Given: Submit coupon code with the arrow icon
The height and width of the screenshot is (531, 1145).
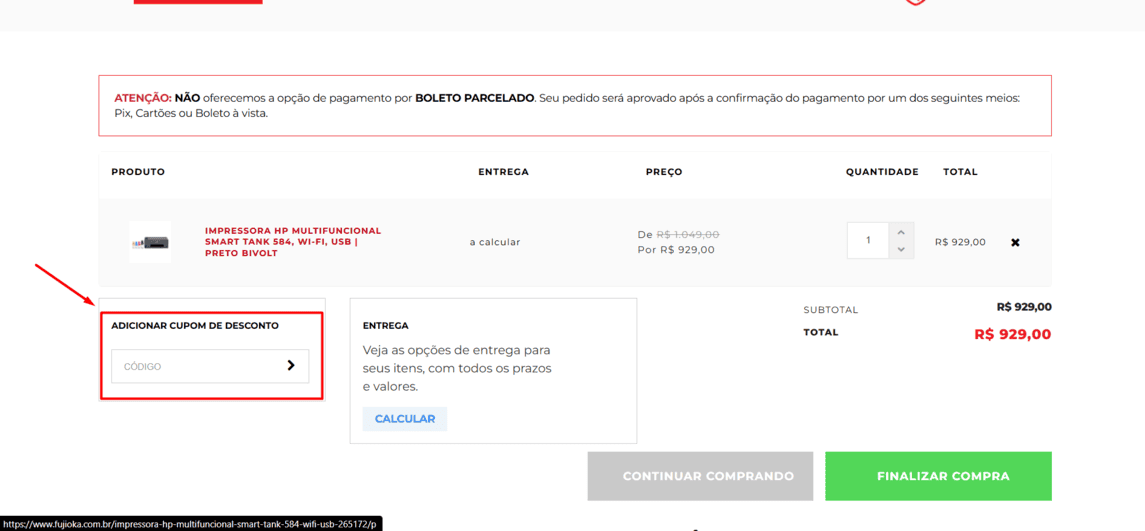Looking at the screenshot, I should tap(291, 365).
